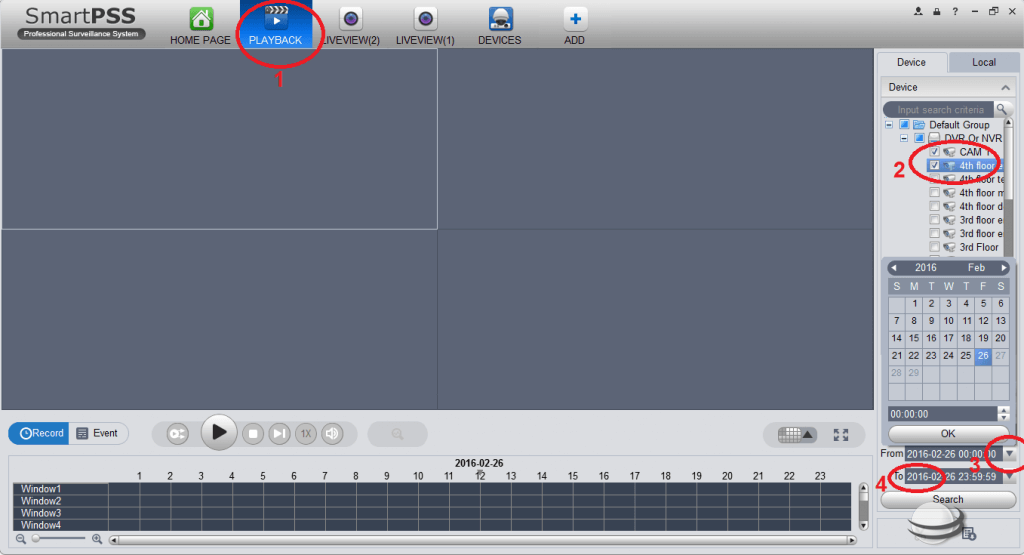1024x555 pixels.
Task: Go to the DEVICES tab
Action: pos(500,27)
